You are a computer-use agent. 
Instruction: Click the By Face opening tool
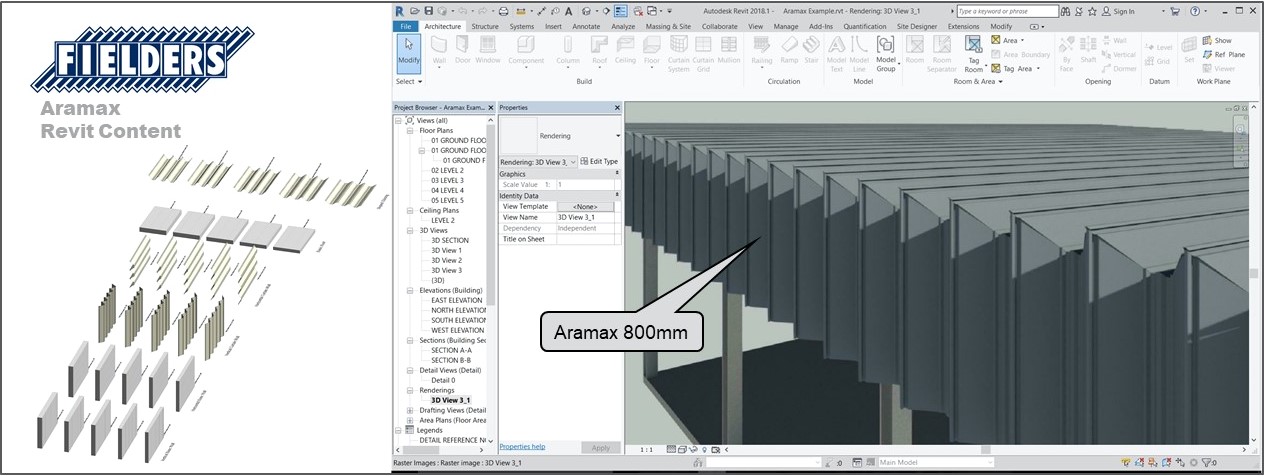[x=1066, y=55]
